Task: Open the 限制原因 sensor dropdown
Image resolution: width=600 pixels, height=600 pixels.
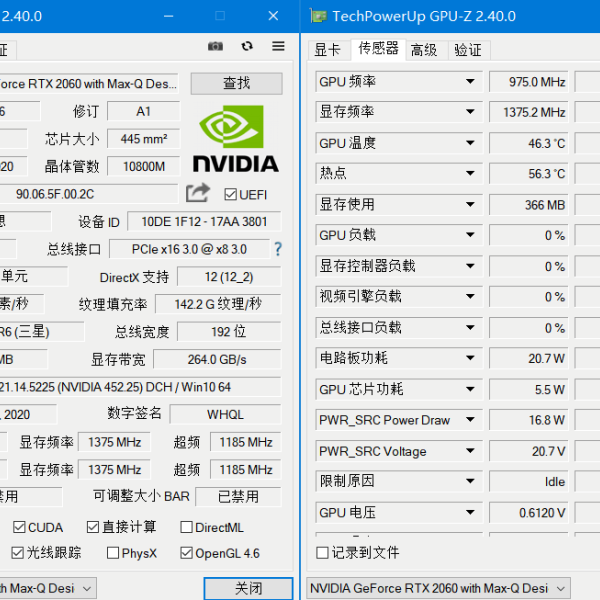Action: pyautogui.click(x=471, y=481)
